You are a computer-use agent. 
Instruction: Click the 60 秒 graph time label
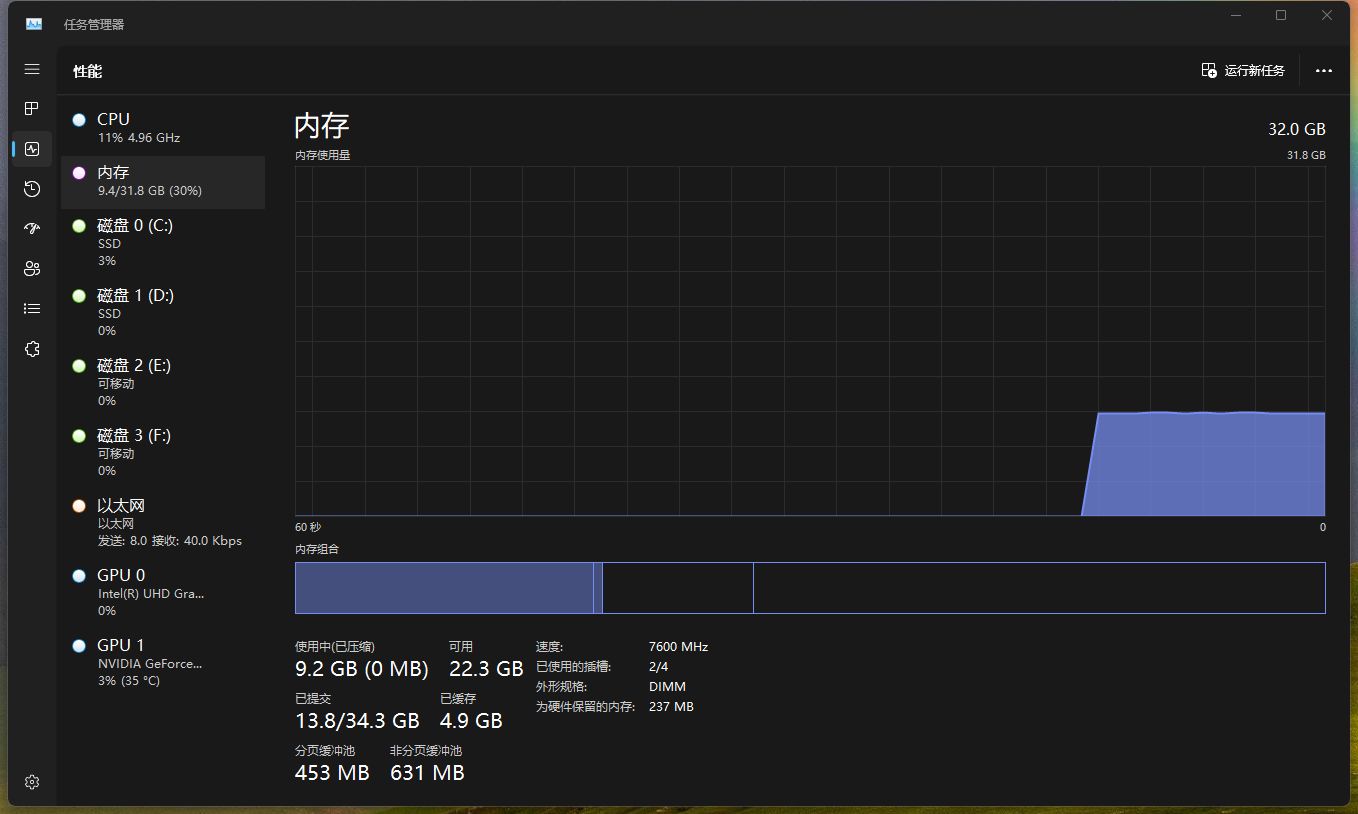coord(308,527)
